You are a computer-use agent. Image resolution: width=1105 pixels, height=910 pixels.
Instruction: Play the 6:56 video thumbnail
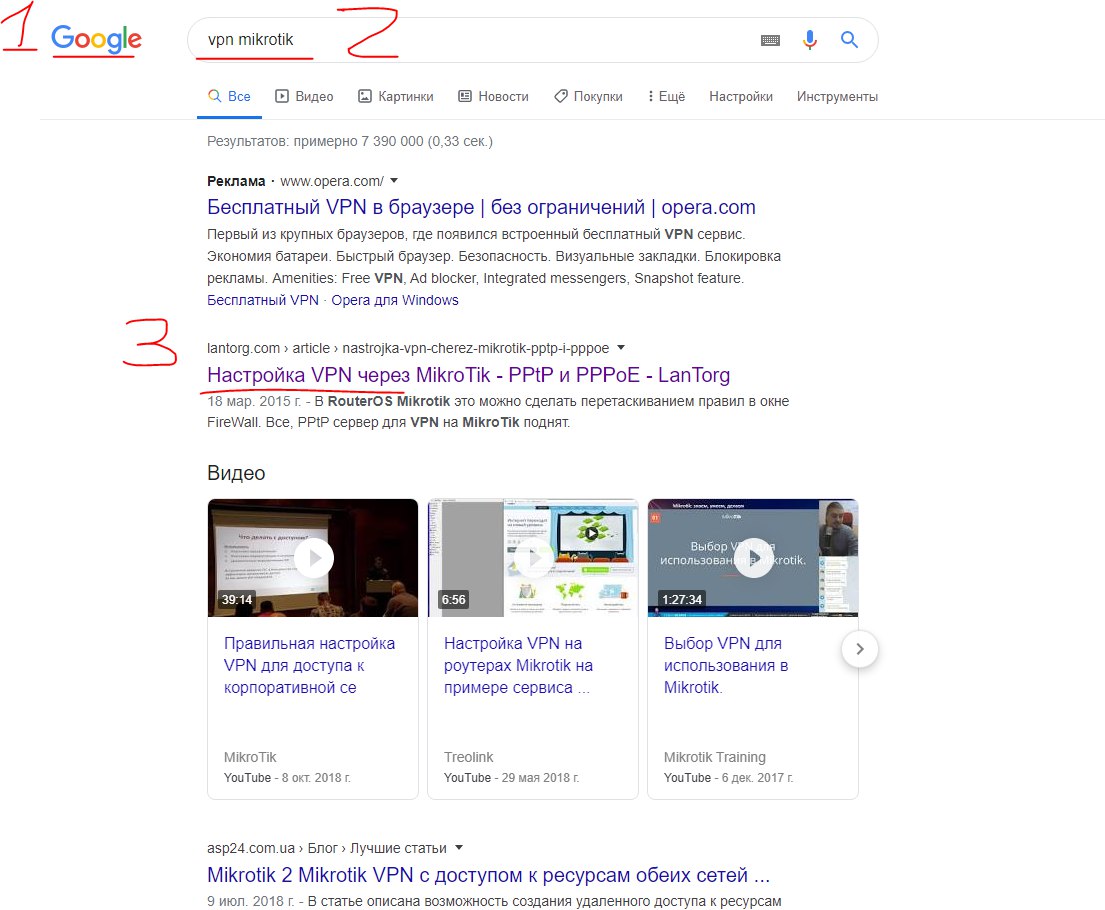[533, 558]
